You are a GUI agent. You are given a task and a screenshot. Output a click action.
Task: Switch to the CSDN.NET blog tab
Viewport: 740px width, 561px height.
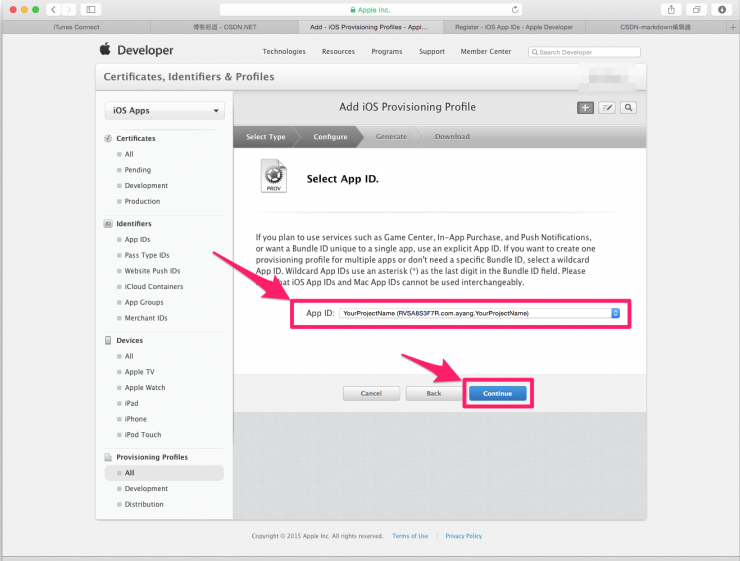pos(225,27)
